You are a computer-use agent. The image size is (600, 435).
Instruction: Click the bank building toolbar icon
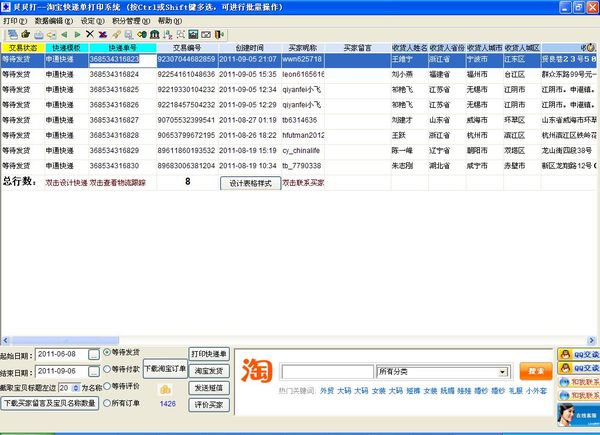point(155,34)
